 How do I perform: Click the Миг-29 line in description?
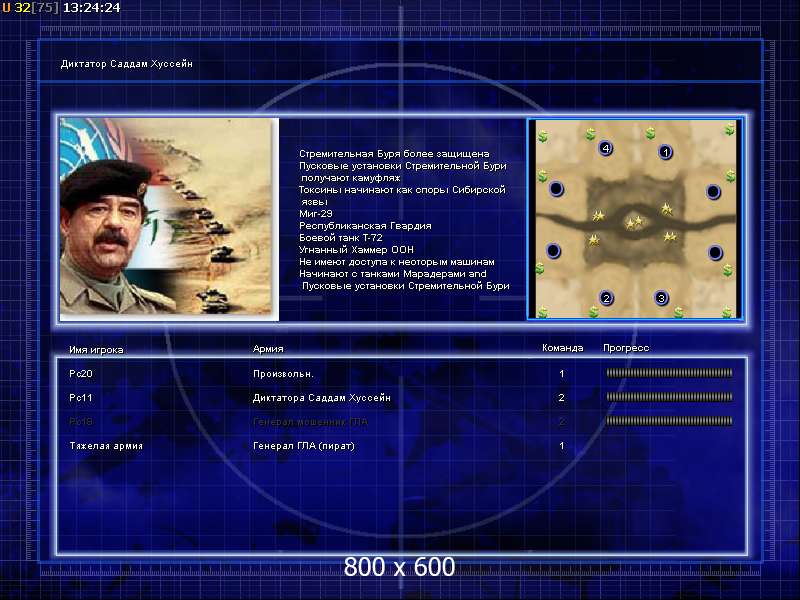click(316, 214)
